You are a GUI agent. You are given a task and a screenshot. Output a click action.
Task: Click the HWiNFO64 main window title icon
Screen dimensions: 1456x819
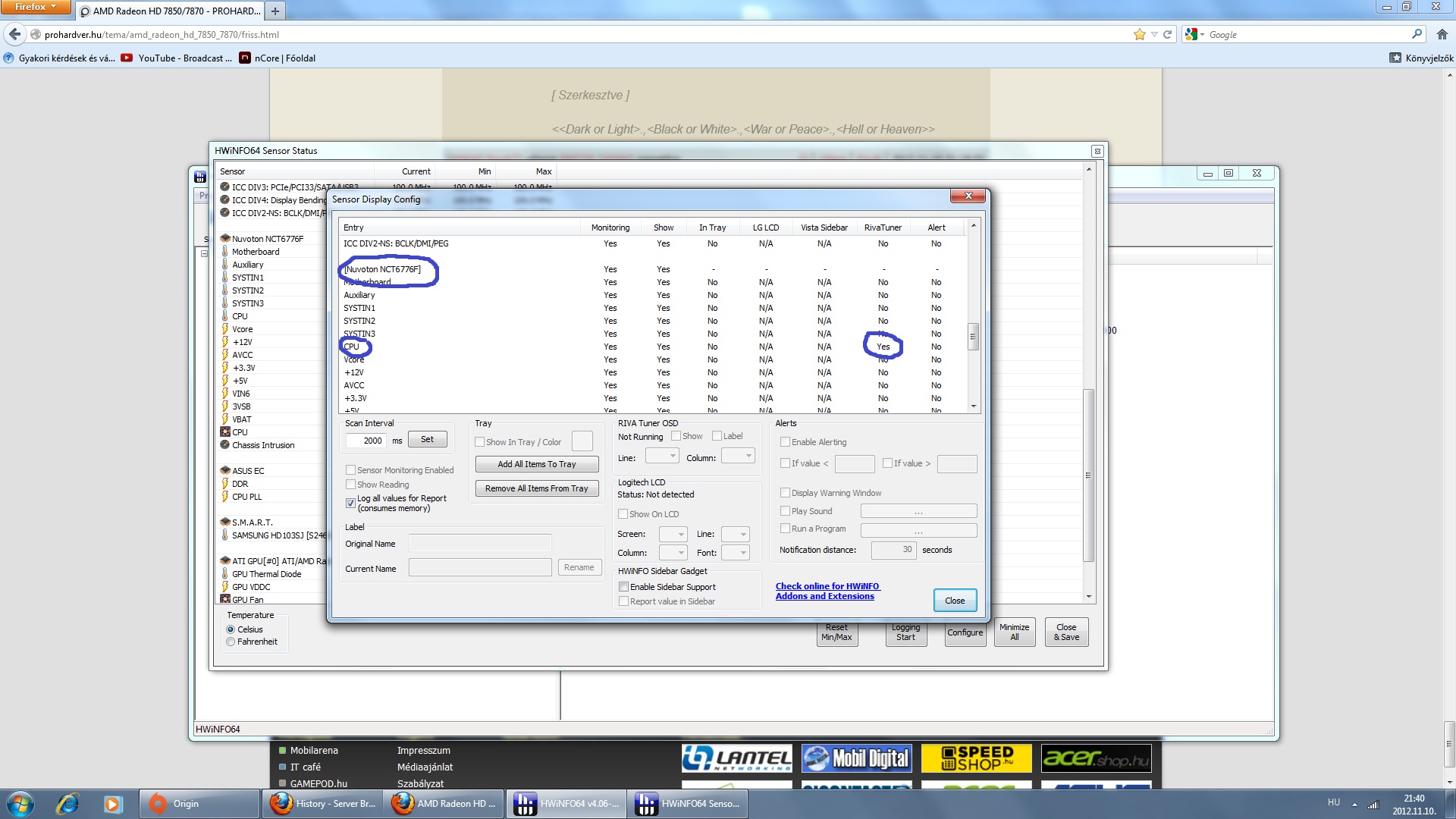tap(200, 177)
